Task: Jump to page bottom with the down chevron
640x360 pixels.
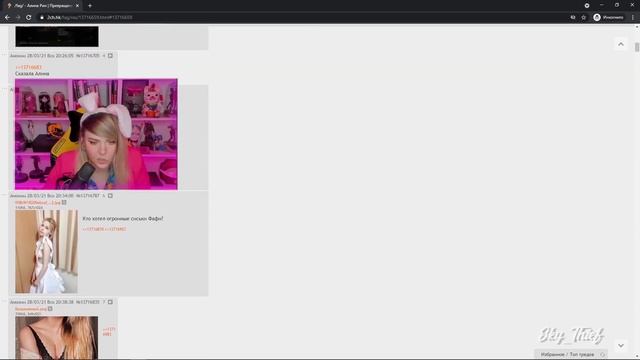Action: click(621, 345)
